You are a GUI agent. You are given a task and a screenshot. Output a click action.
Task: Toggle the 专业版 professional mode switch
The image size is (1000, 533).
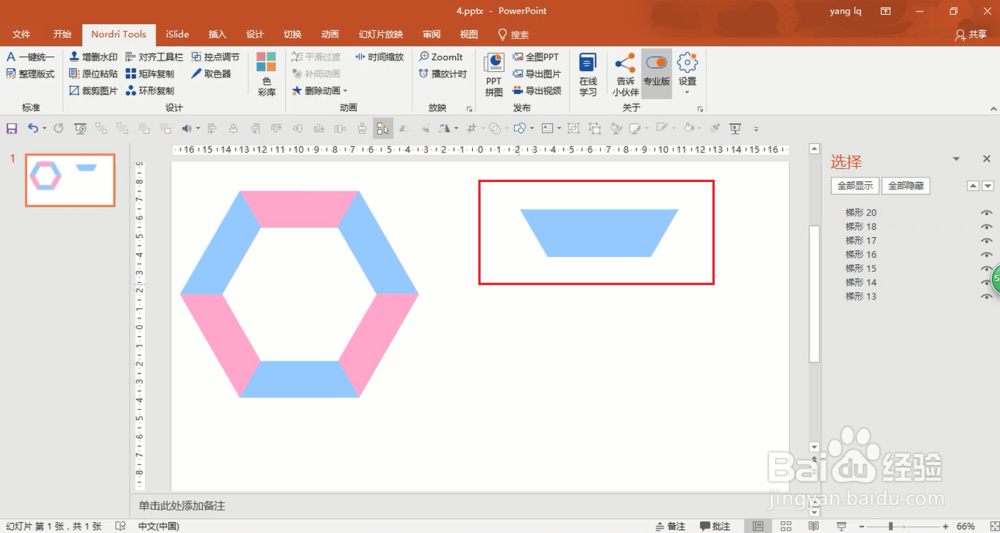click(x=656, y=74)
